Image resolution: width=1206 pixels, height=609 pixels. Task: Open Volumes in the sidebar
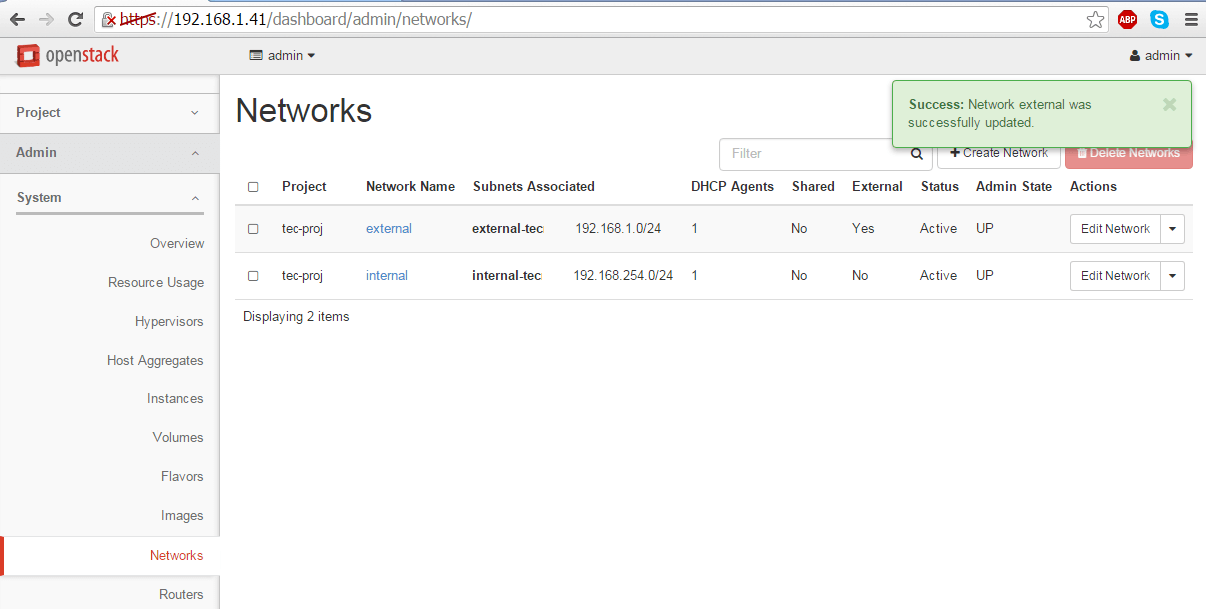coord(178,438)
